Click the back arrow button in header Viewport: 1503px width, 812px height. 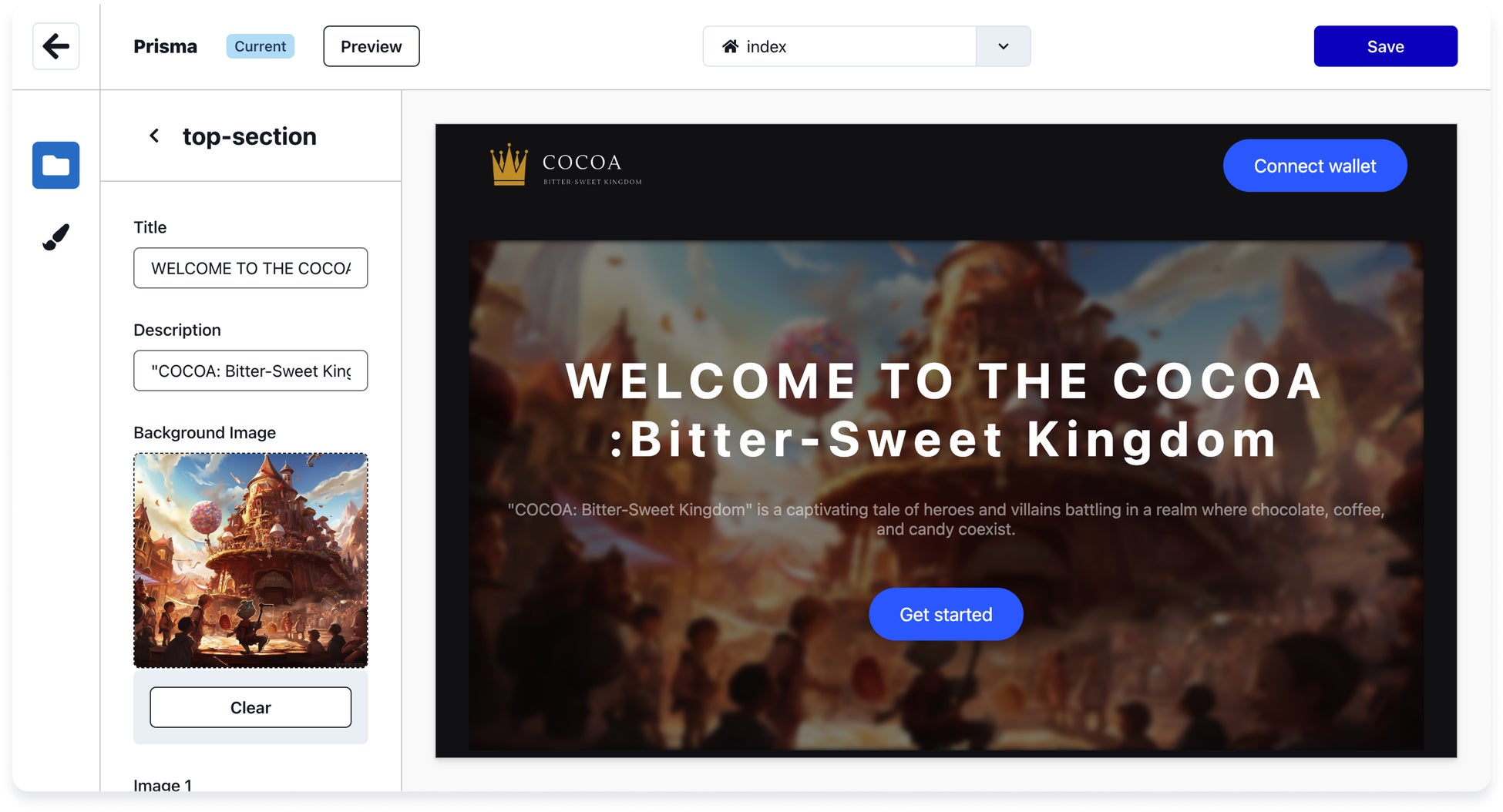[x=55, y=46]
